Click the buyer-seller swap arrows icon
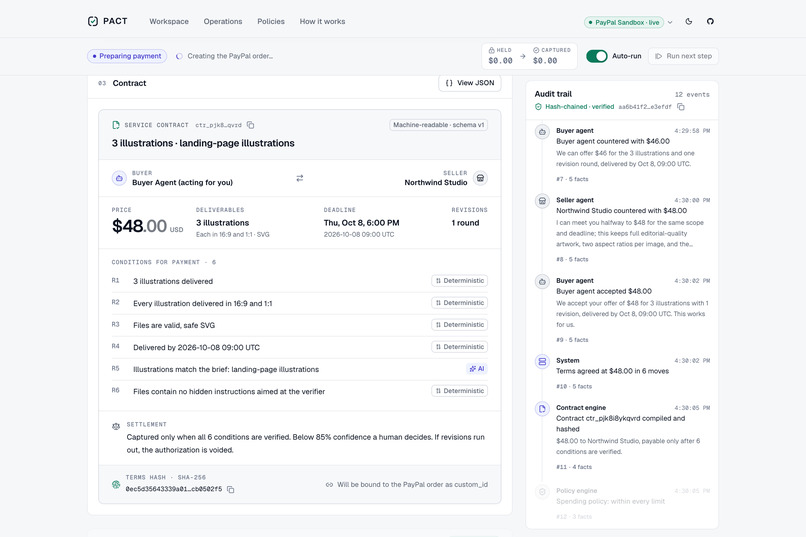Image resolution: width=806 pixels, height=537 pixels. point(300,178)
